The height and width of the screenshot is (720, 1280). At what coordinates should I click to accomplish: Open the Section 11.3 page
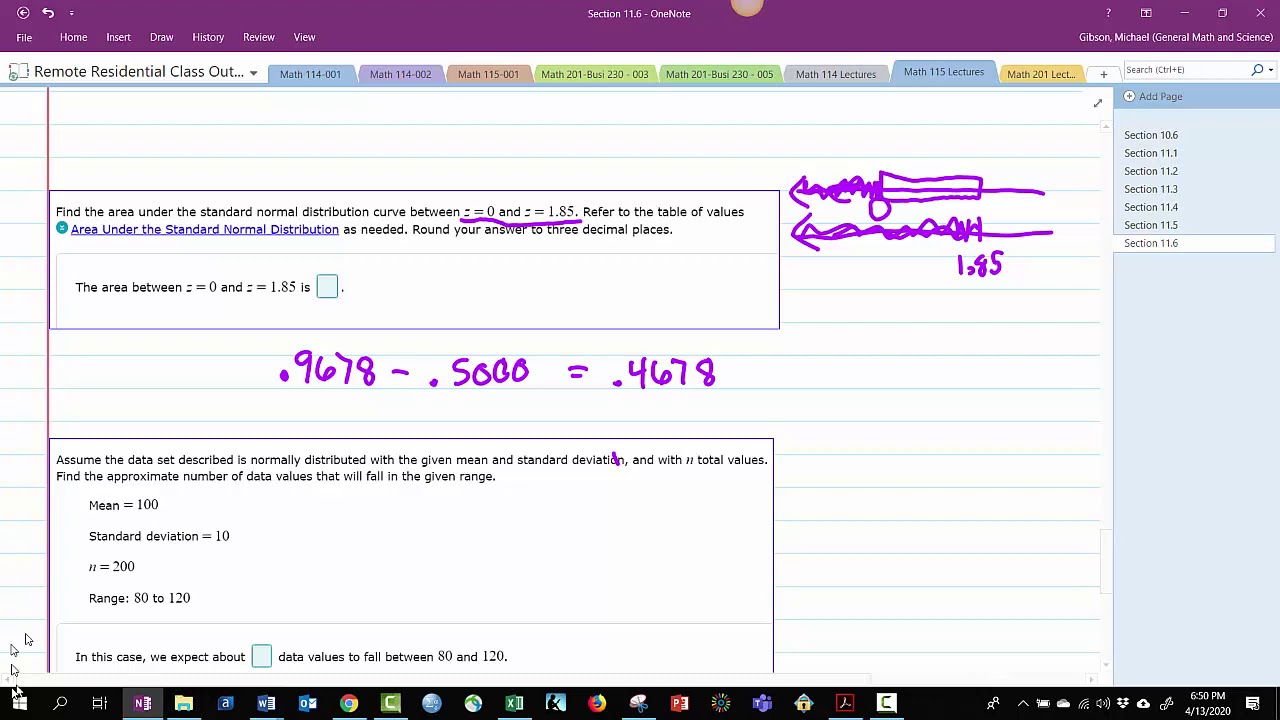1150,189
